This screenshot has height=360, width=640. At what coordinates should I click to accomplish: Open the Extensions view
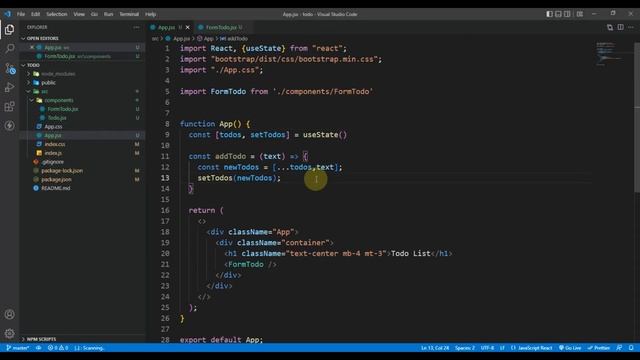[x=9, y=107]
